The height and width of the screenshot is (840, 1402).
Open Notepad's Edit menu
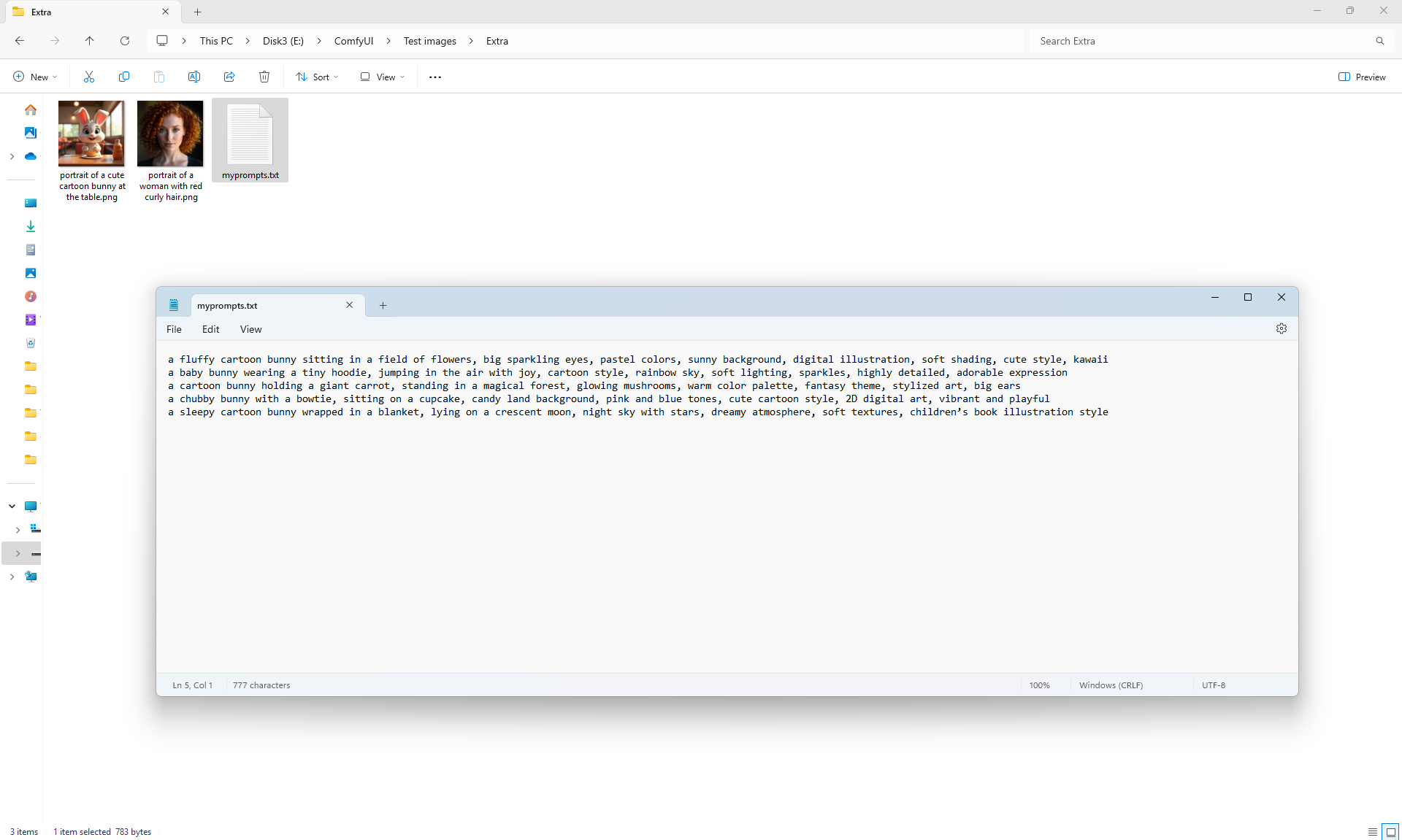210,329
